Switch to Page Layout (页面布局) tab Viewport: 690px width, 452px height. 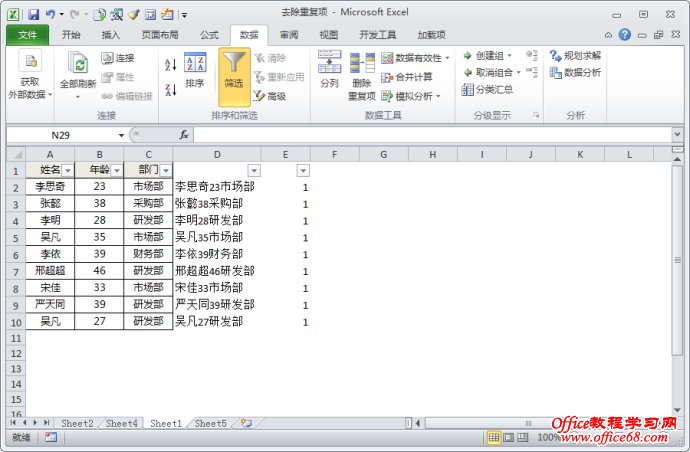[x=160, y=35]
